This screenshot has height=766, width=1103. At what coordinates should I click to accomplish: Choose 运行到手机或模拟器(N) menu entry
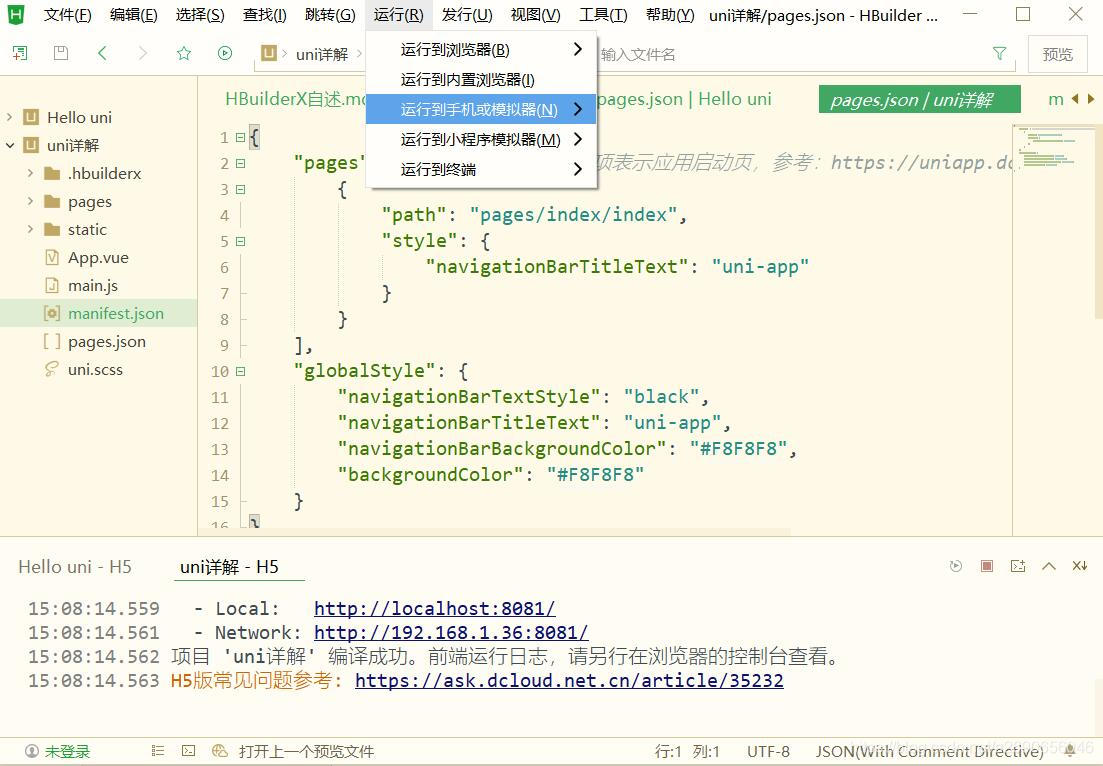coord(481,109)
